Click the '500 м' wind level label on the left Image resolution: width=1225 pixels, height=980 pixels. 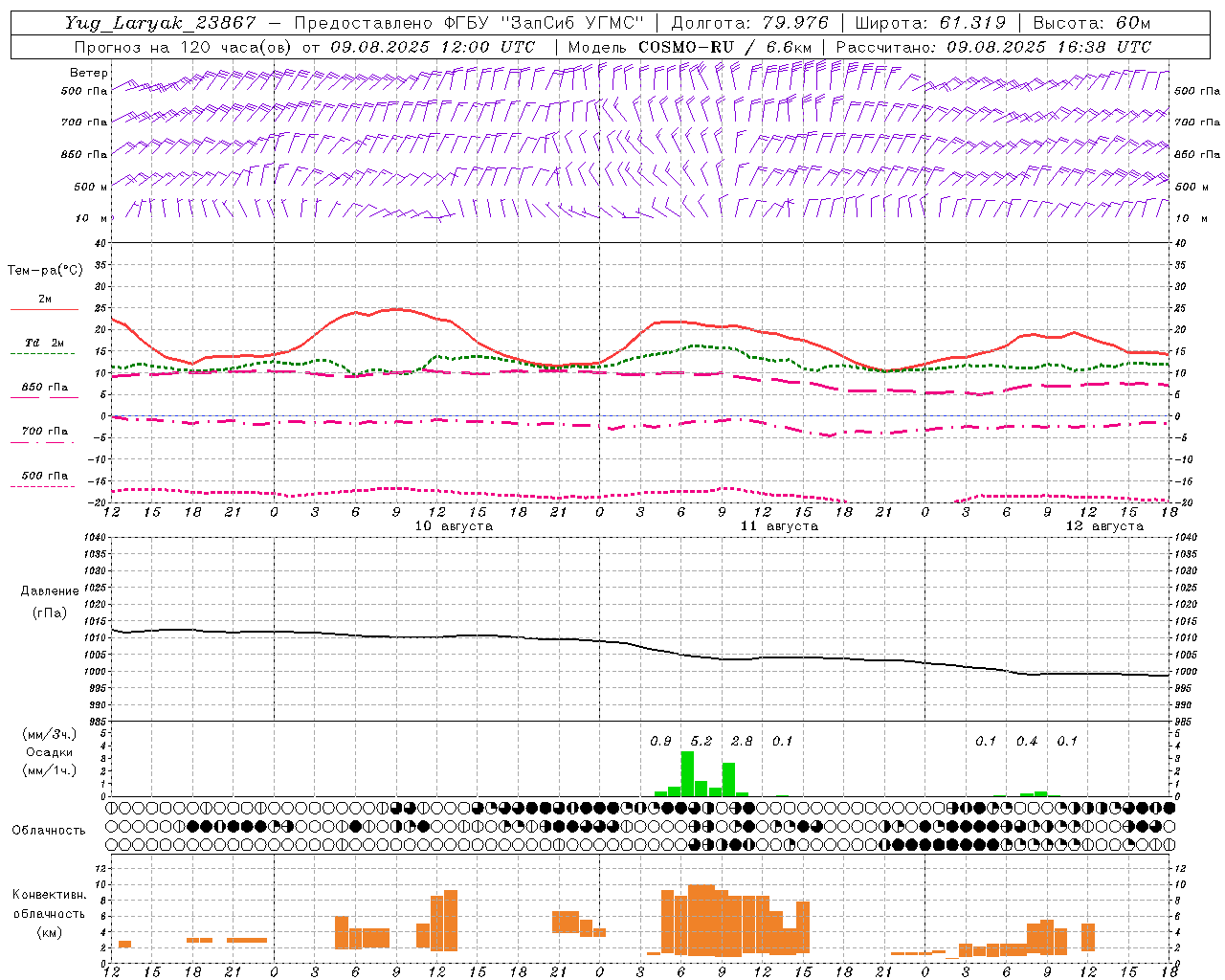91,187
